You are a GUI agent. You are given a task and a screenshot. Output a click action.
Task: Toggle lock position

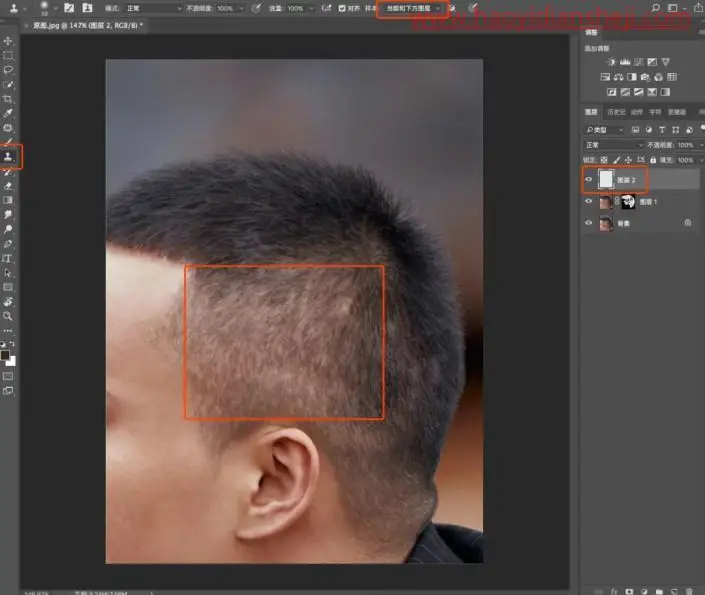[x=628, y=160]
